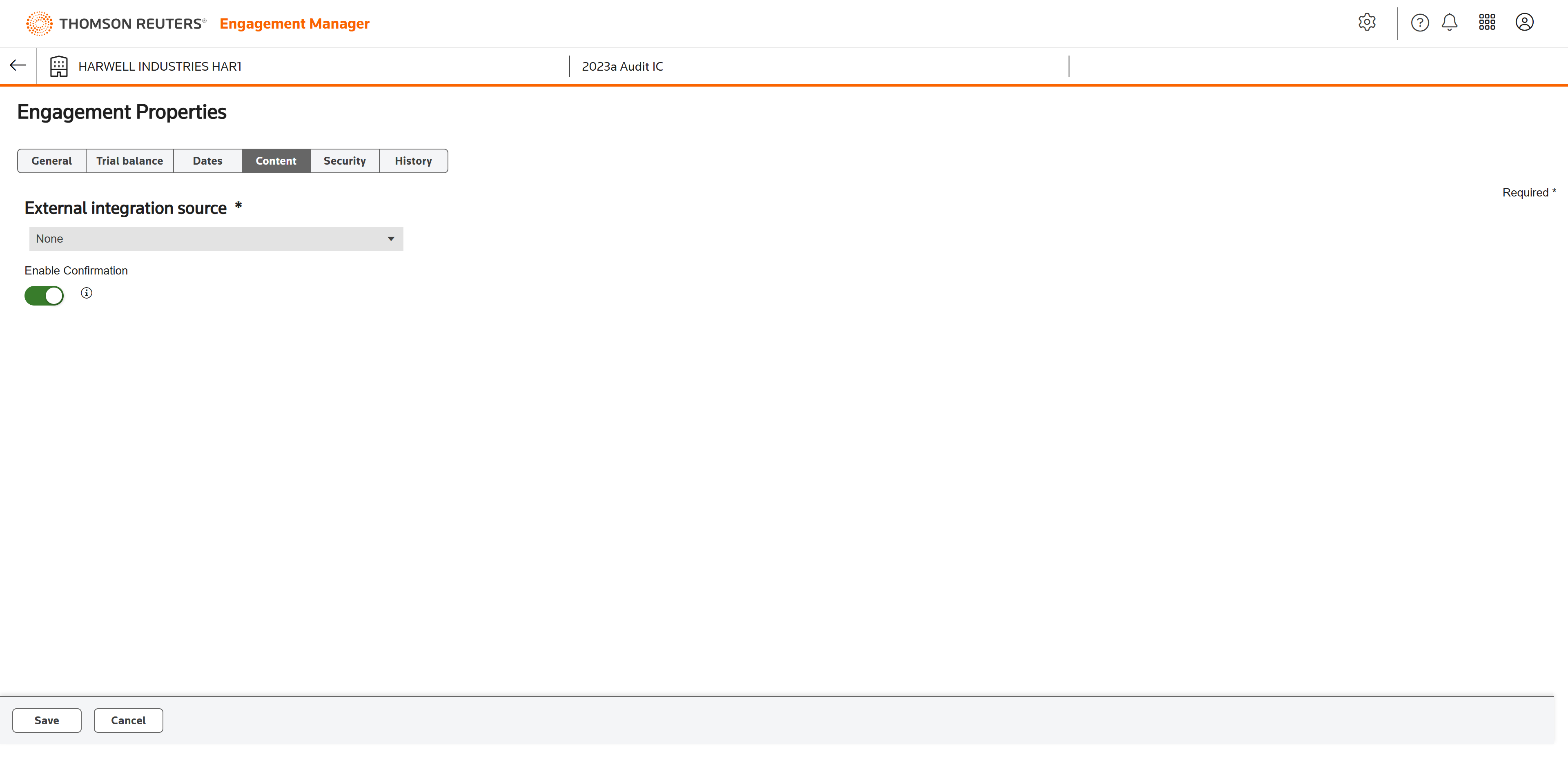Click the back arrow icon
The height and width of the screenshot is (772, 1568).
point(18,66)
